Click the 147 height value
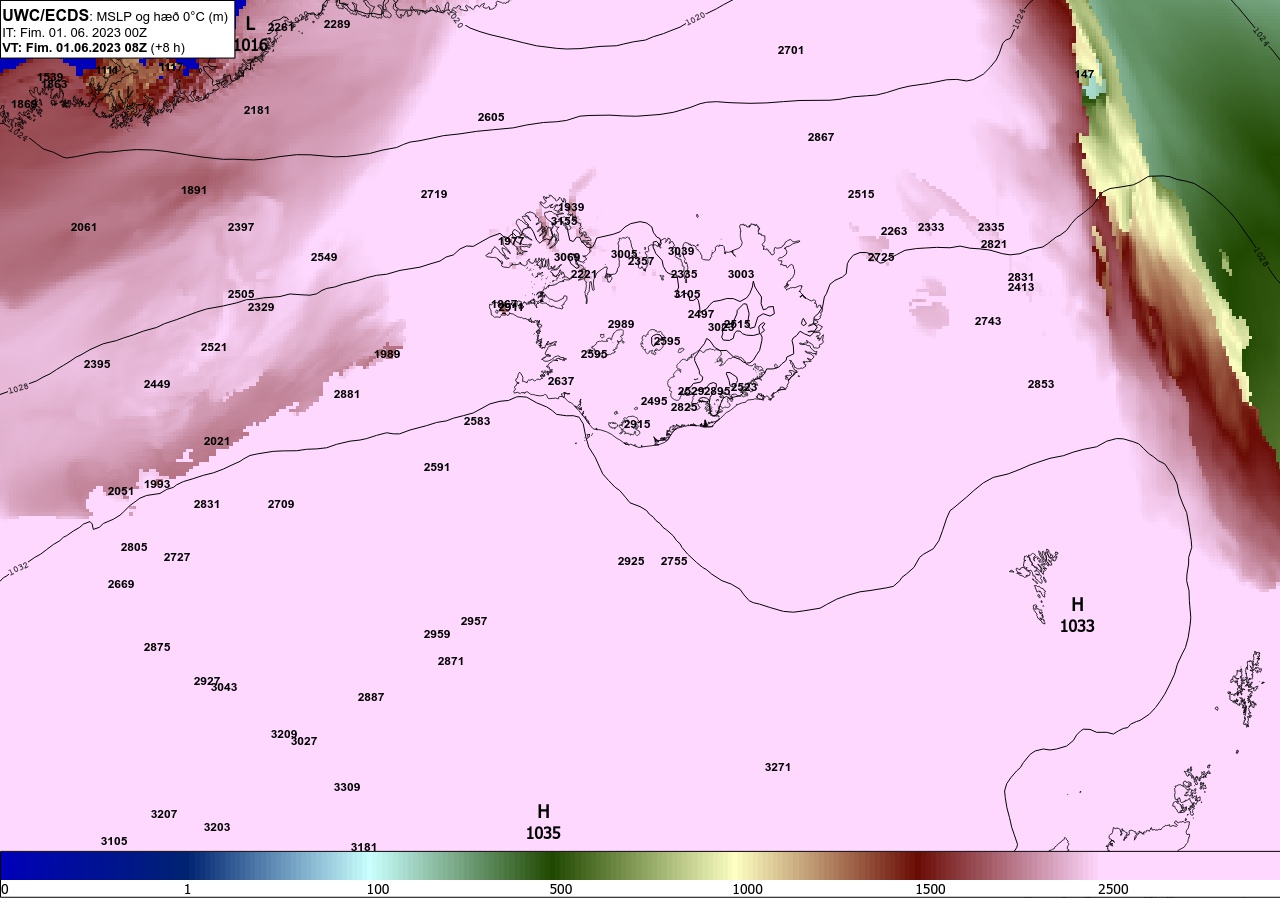 pos(1085,74)
